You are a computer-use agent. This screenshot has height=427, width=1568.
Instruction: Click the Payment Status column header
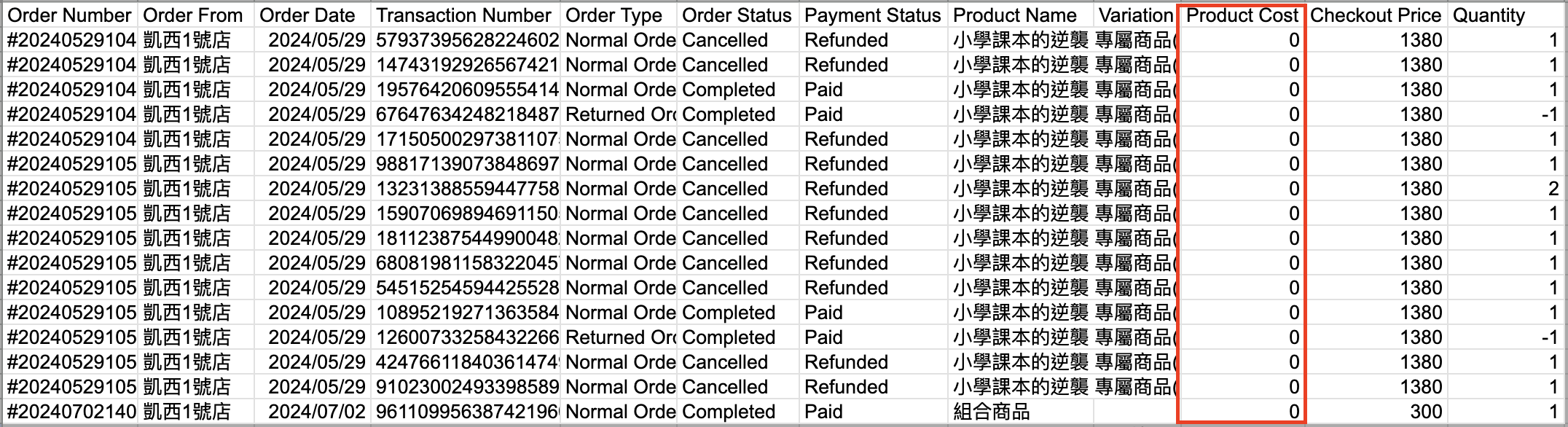pyautogui.click(x=873, y=15)
